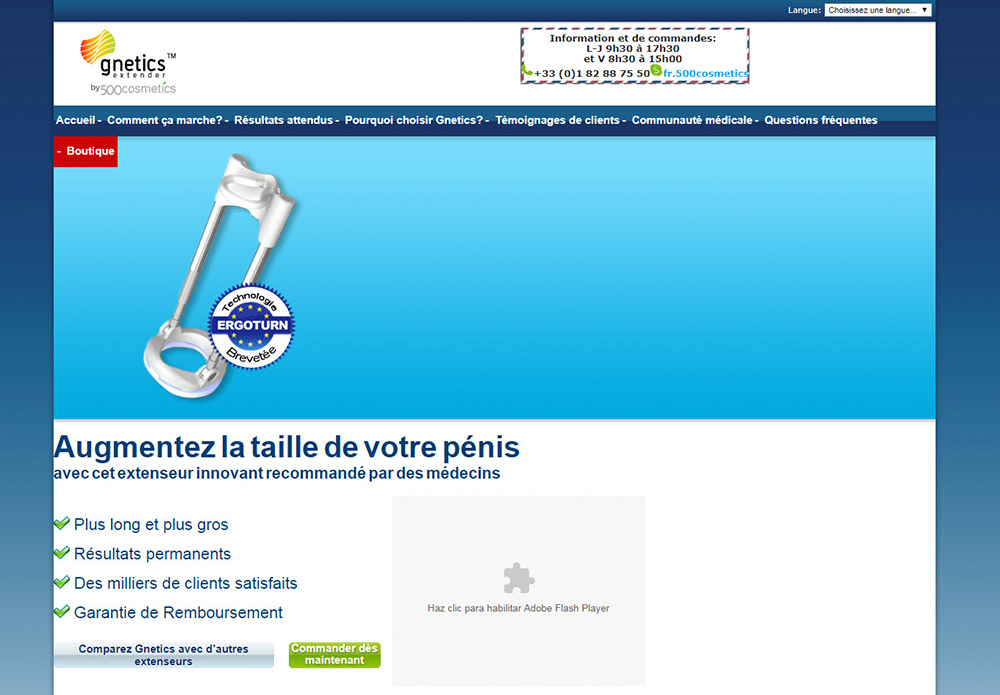Open 'Communauté médicale' menu item

pos(692,120)
